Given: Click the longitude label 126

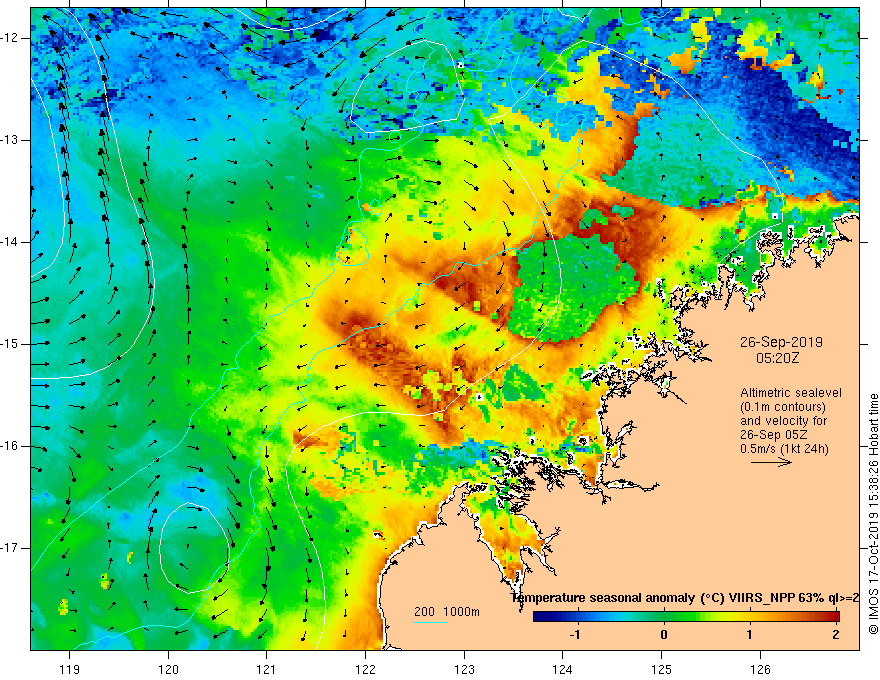Looking at the screenshot, I should click(x=760, y=669).
